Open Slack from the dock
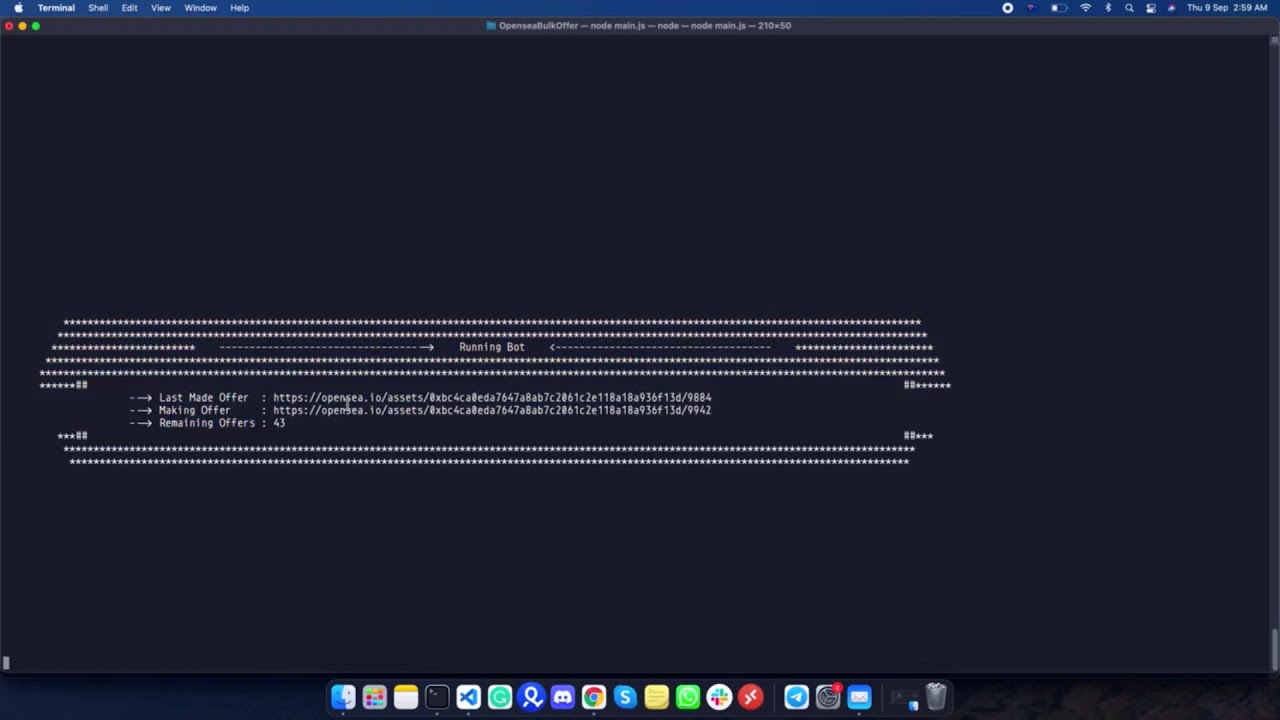The width and height of the screenshot is (1280, 720). (719, 697)
